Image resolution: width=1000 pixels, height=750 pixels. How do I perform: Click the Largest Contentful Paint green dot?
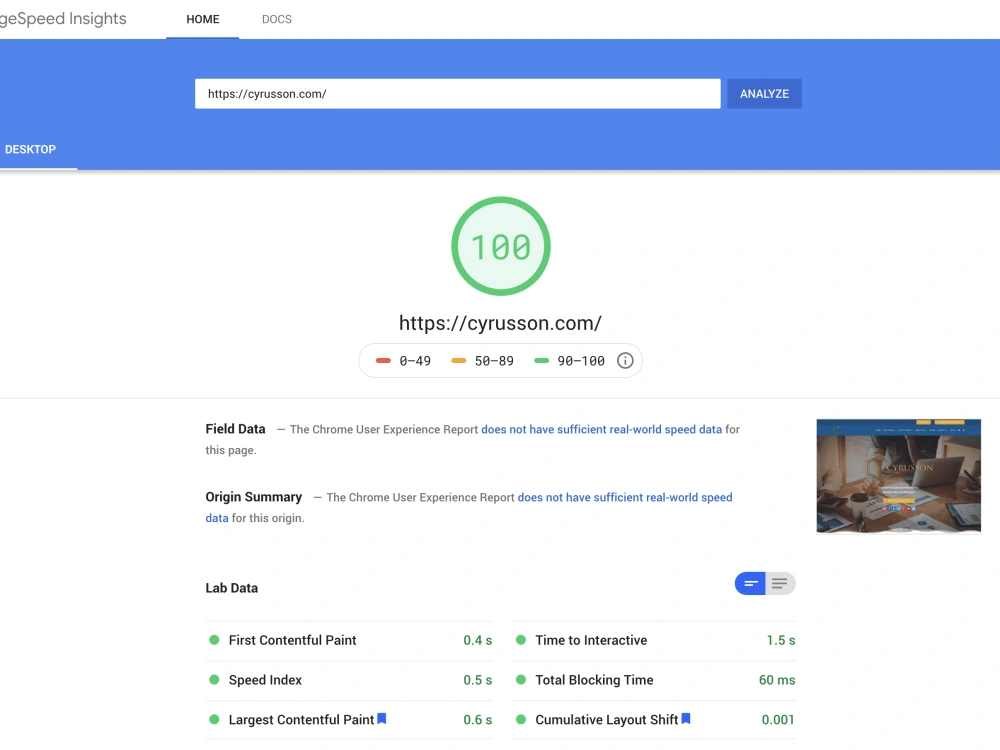click(x=214, y=719)
